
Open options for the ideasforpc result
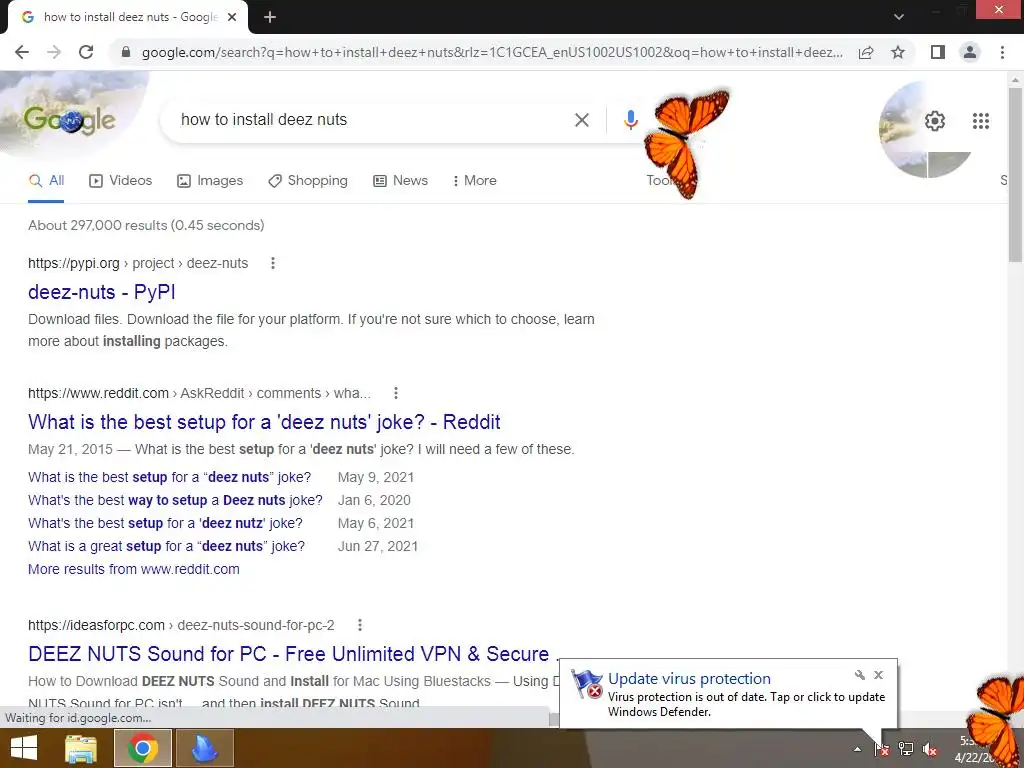pyautogui.click(x=360, y=625)
